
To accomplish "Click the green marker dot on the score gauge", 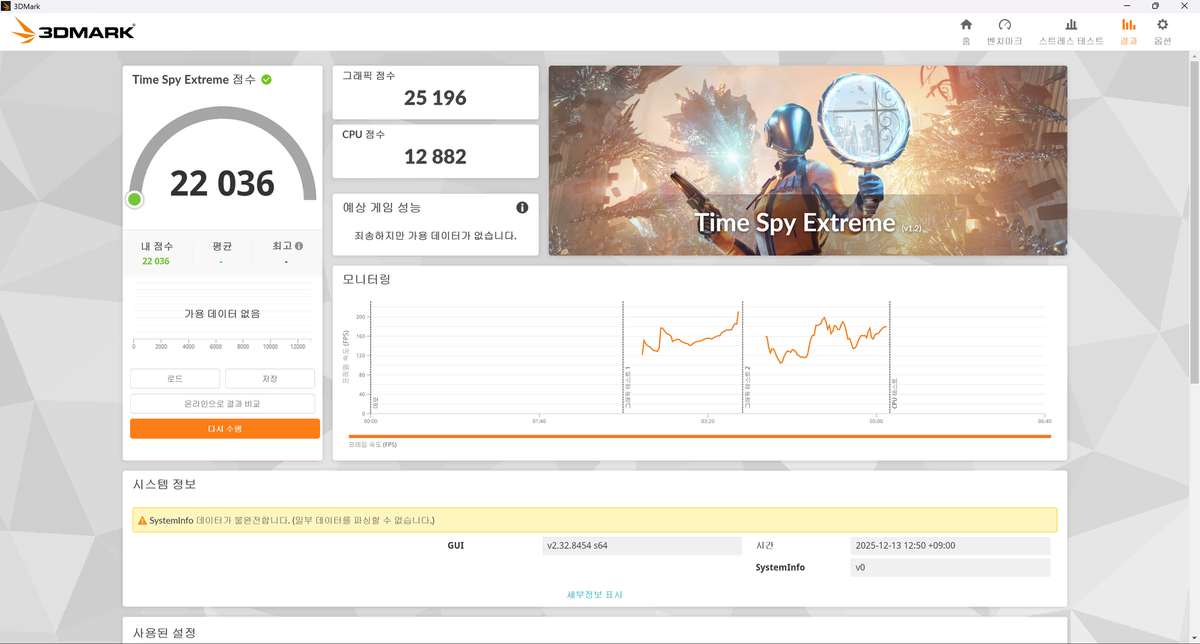I will point(135,199).
